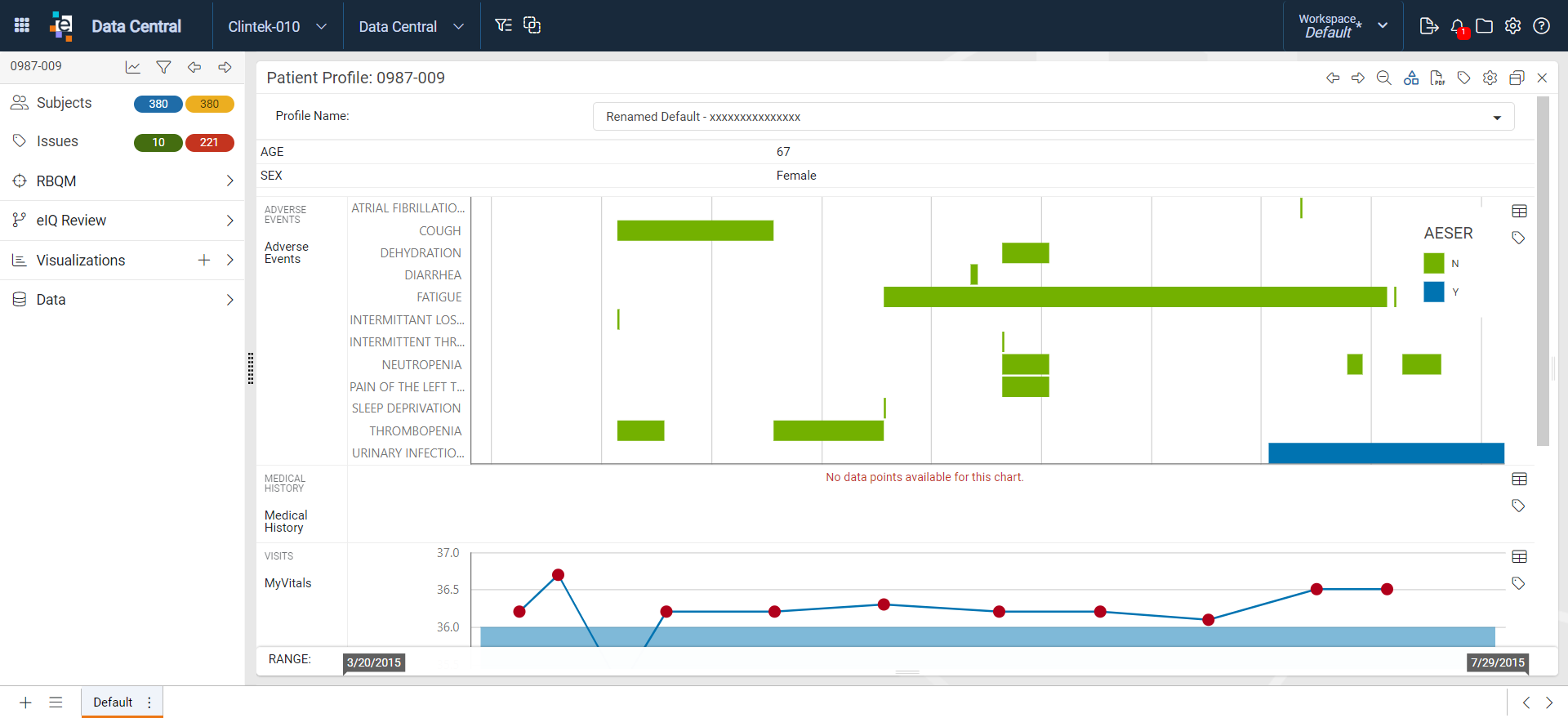The height and width of the screenshot is (718, 1568).
Task: Open the notifications bell icon
Action: [1458, 26]
